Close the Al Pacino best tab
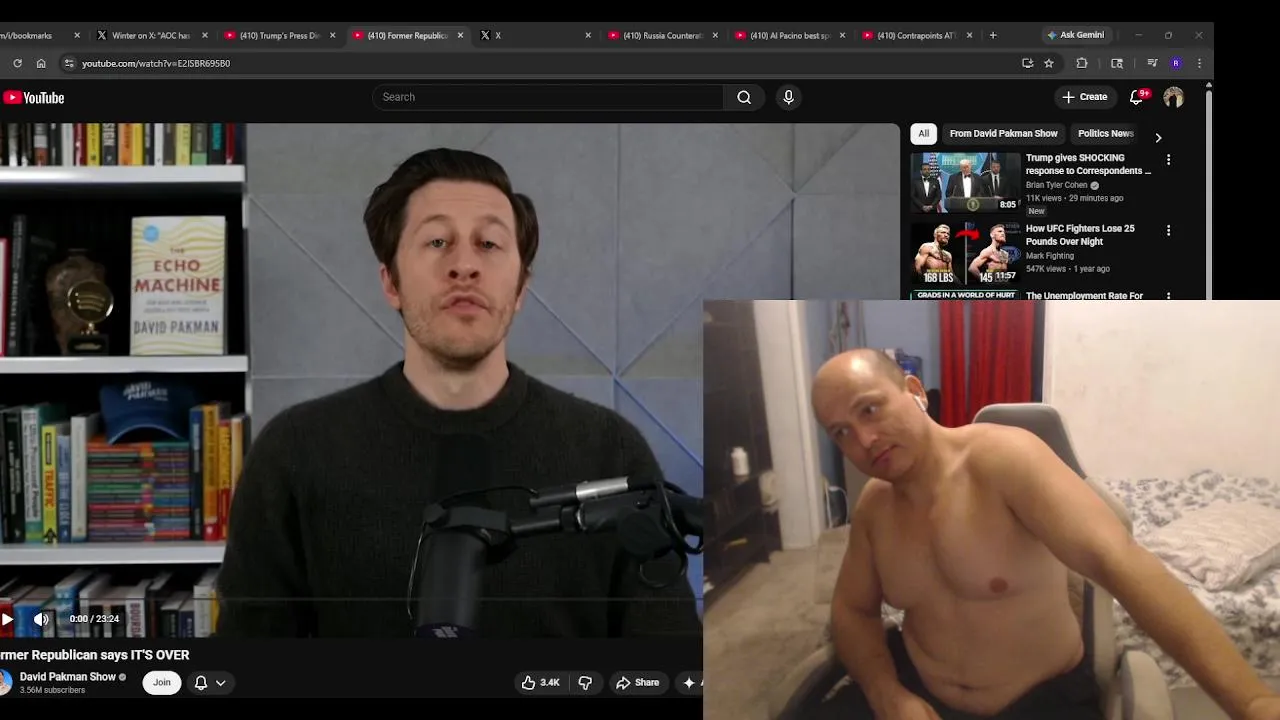This screenshot has height=720, width=1280. [x=842, y=35]
